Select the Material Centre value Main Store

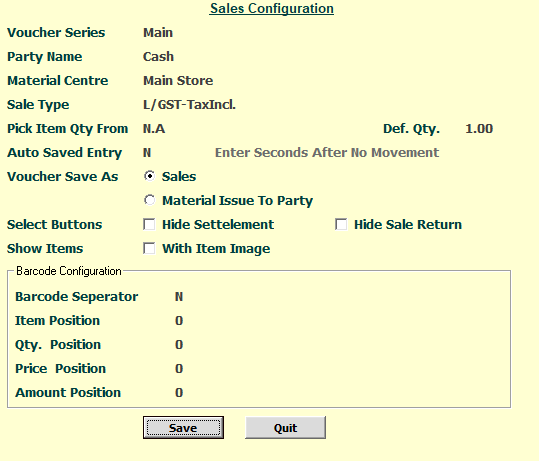(178, 81)
